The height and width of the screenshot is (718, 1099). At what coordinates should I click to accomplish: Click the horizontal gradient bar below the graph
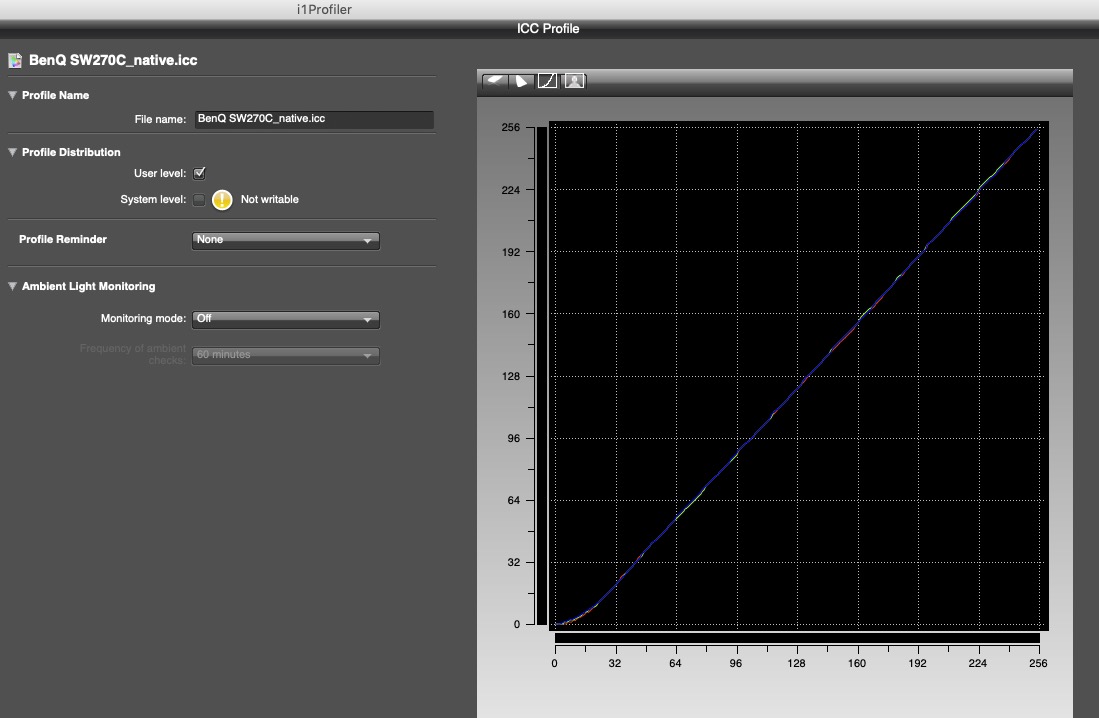796,638
